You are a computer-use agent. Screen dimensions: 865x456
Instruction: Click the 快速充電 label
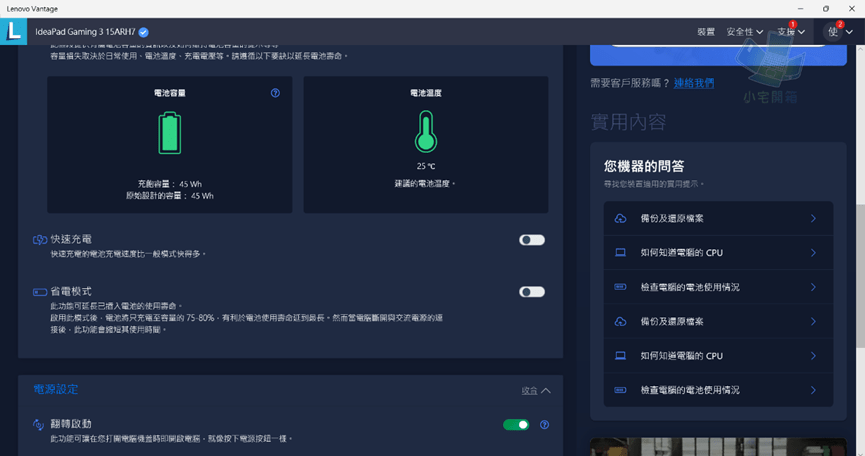point(71,239)
